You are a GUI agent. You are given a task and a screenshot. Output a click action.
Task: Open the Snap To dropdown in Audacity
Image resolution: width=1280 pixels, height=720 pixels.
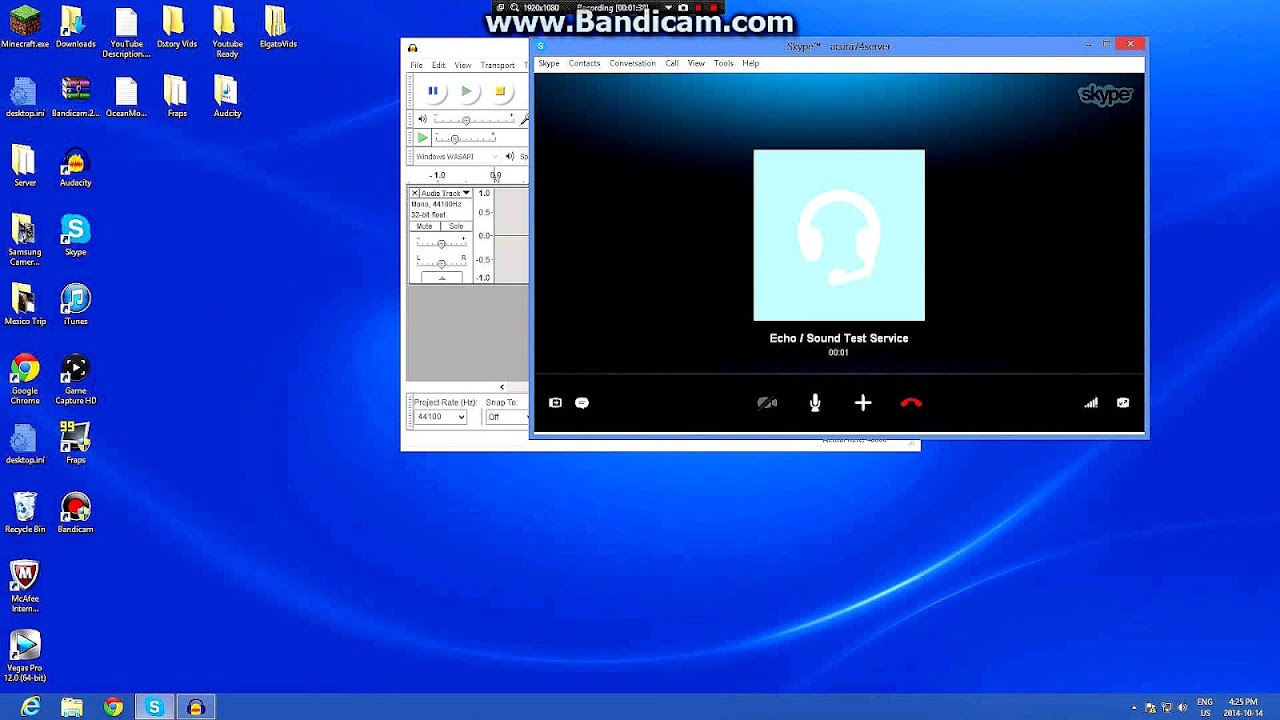pos(507,417)
